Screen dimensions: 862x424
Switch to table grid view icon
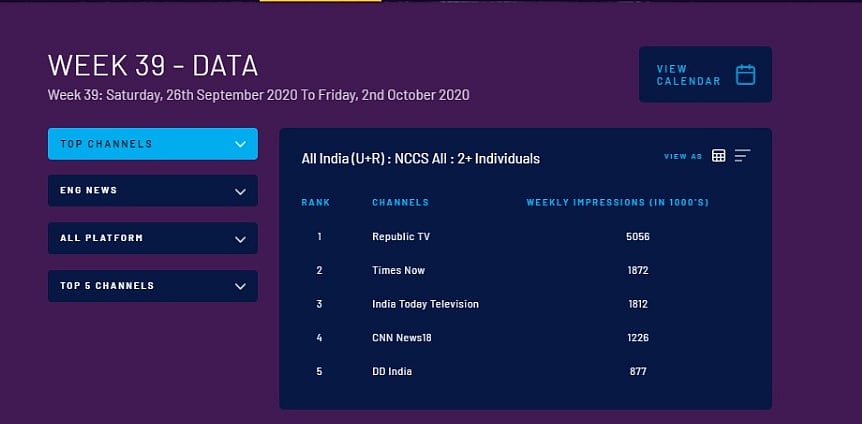(718, 156)
